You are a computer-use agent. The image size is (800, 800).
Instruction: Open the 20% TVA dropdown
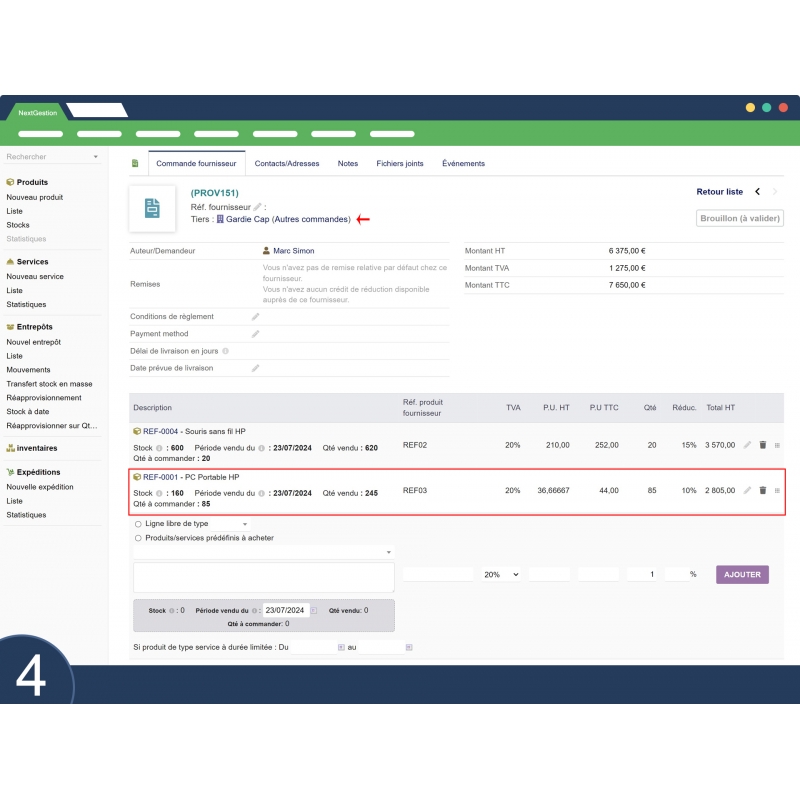point(501,574)
